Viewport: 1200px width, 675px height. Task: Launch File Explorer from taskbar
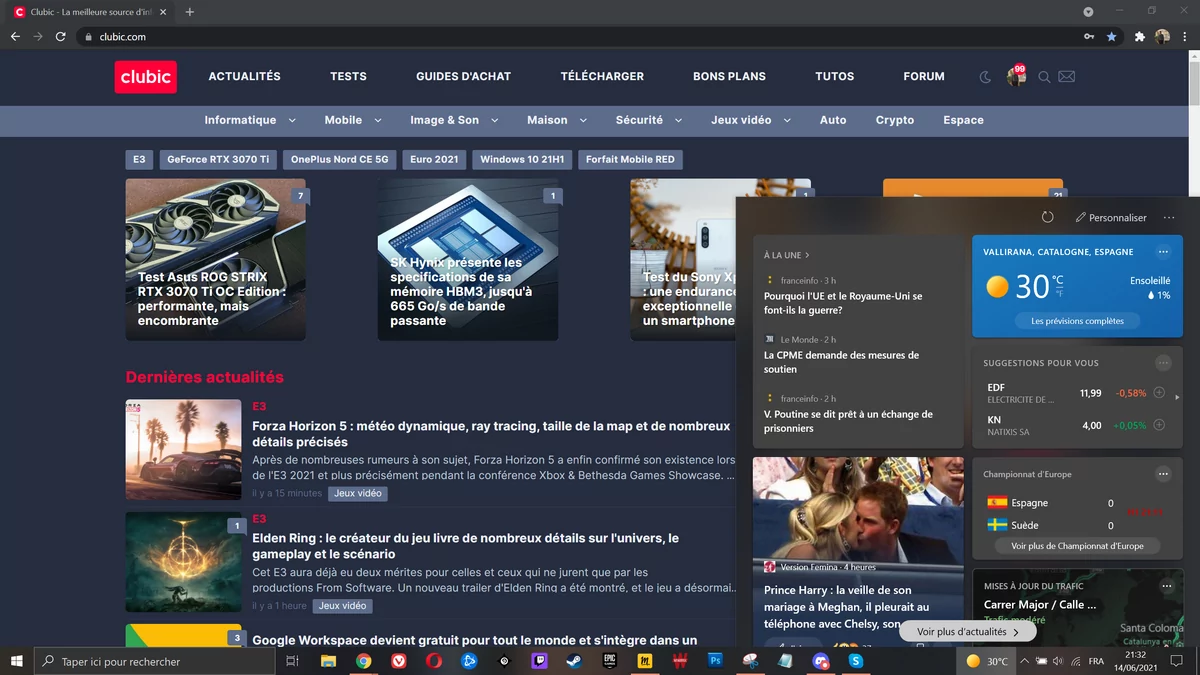click(x=328, y=661)
